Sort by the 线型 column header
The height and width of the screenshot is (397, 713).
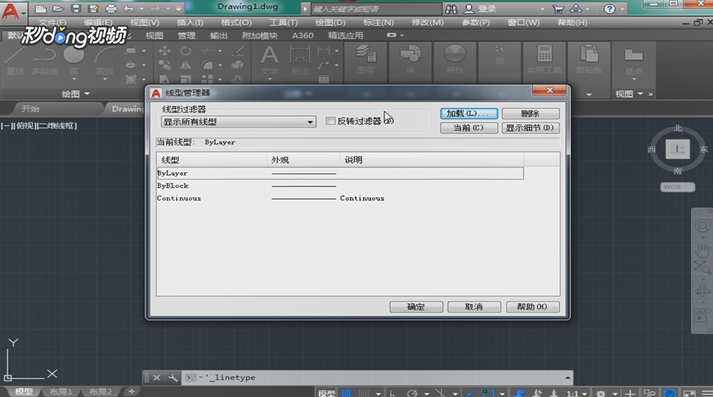(211, 160)
